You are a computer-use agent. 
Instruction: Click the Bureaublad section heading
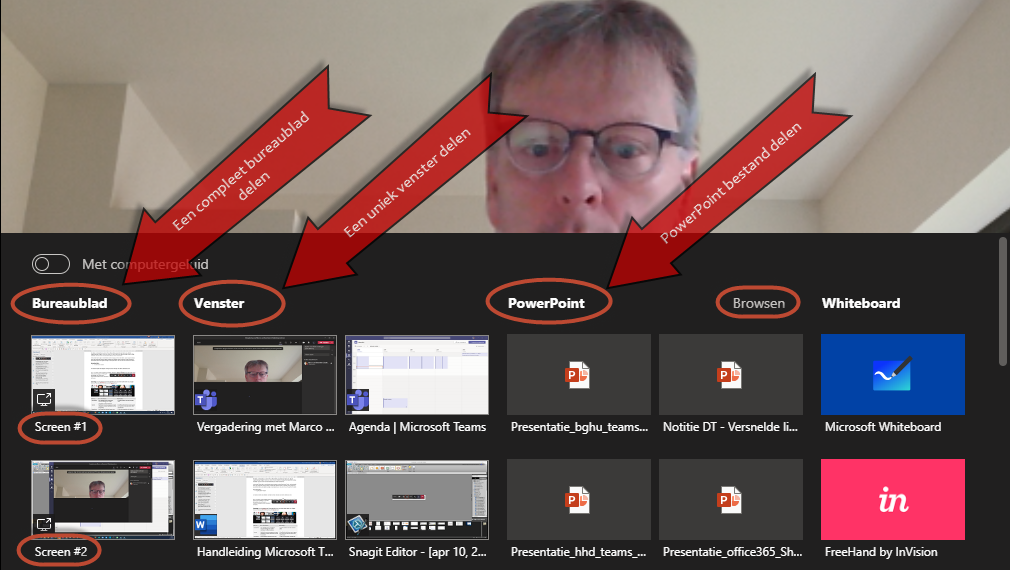tap(69, 303)
